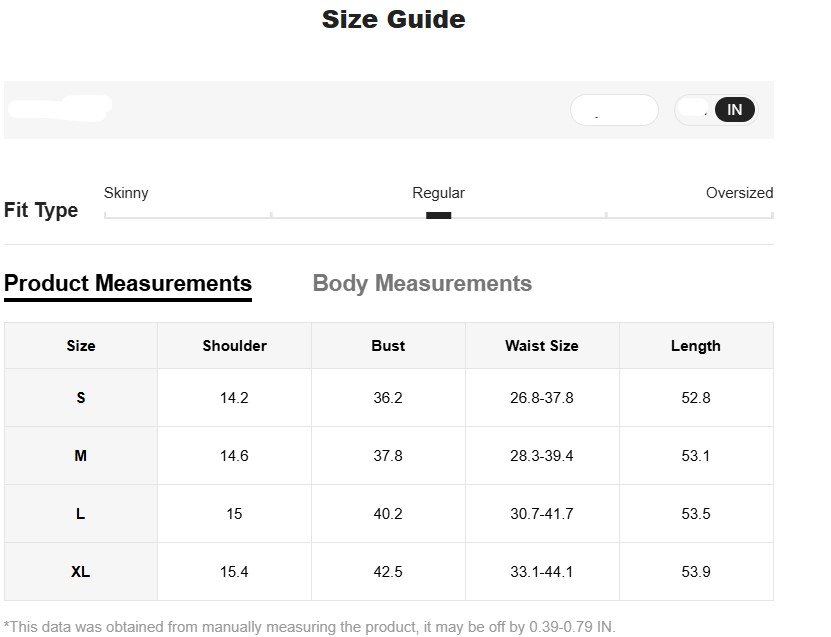Viewport: 831px width, 637px height.
Task: Select the M size row label
Action: point(81,456)
